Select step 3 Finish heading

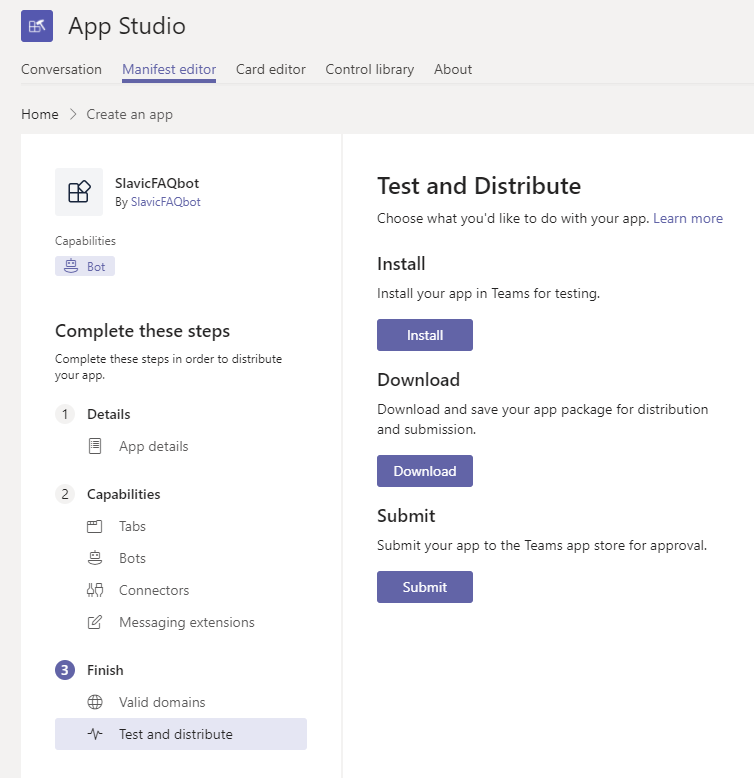tap(105, 670)
